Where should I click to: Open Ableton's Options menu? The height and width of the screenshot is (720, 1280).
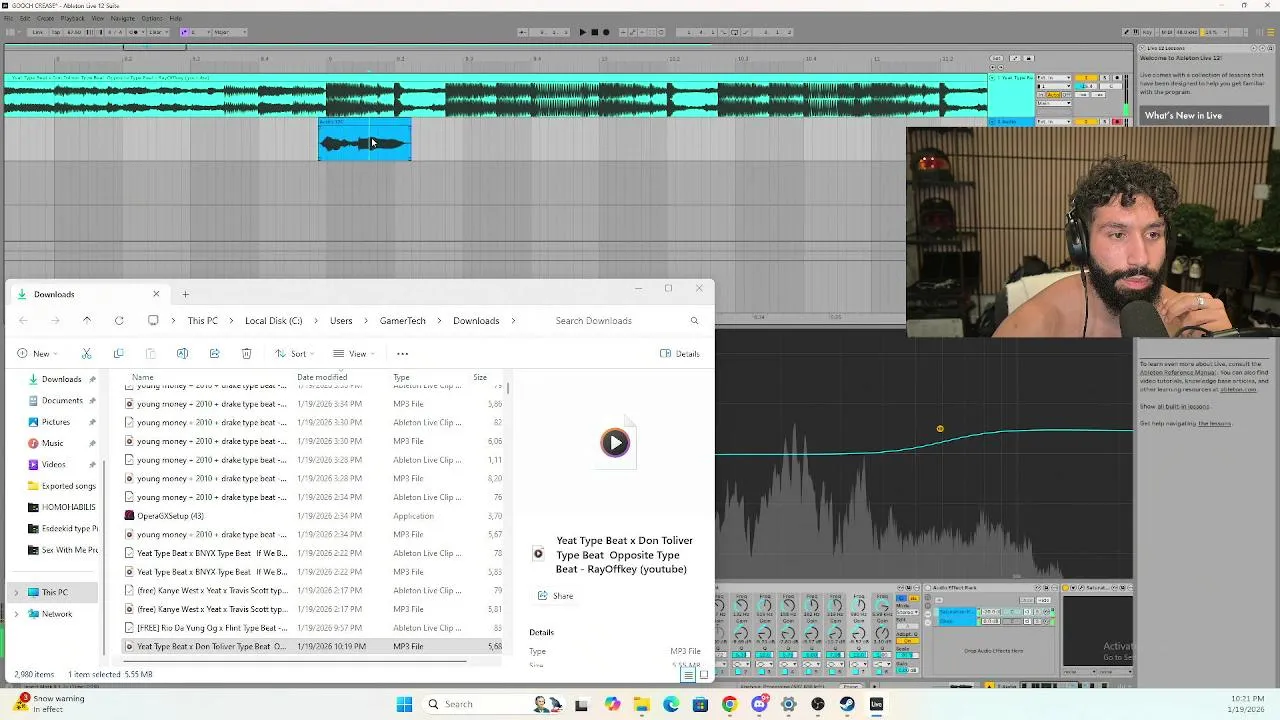152,18
